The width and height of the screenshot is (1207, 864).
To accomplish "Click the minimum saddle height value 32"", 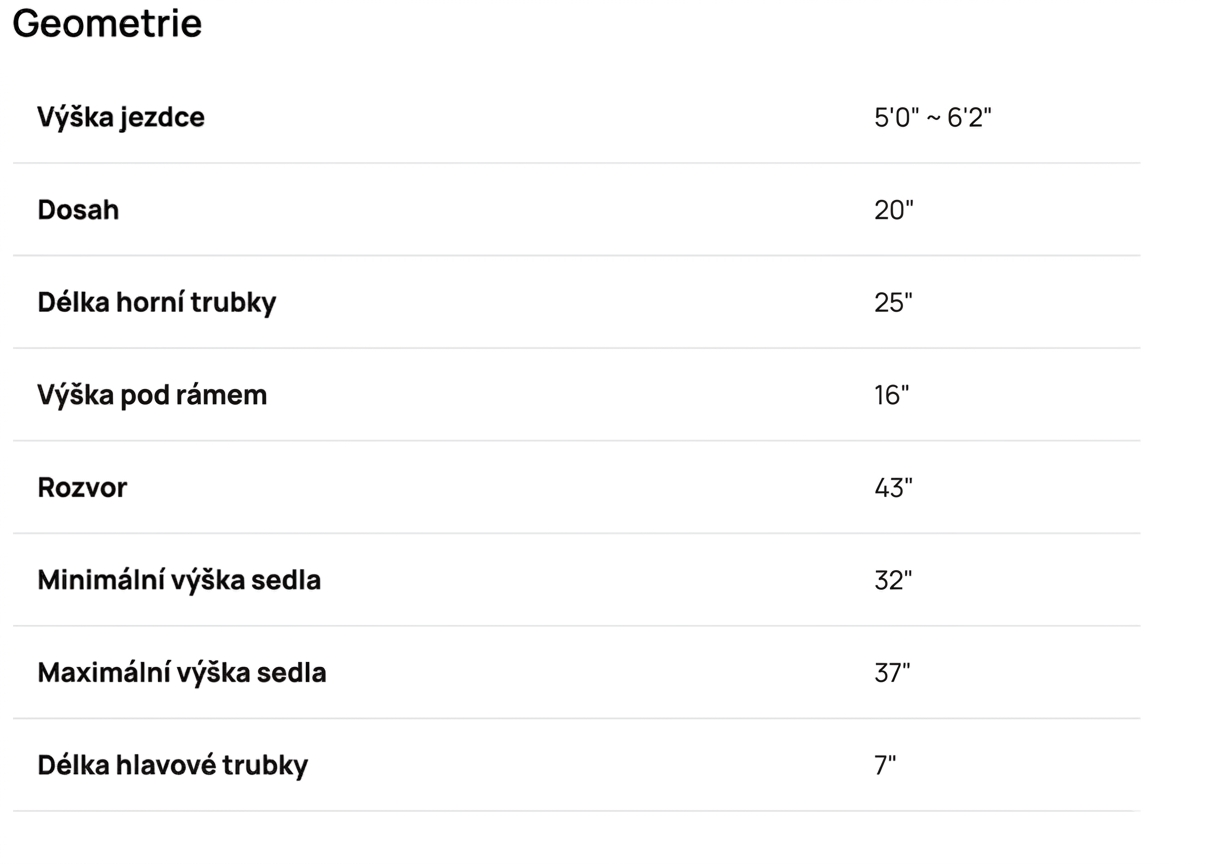I will pyautogui.click(x=894, y=581).
